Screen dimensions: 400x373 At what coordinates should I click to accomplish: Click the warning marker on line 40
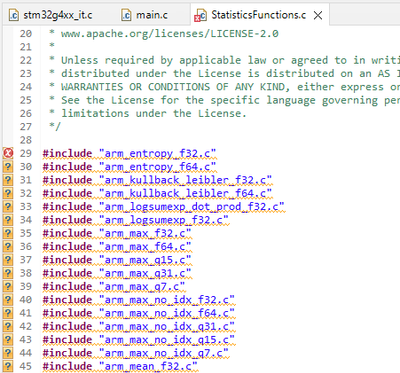8,300
